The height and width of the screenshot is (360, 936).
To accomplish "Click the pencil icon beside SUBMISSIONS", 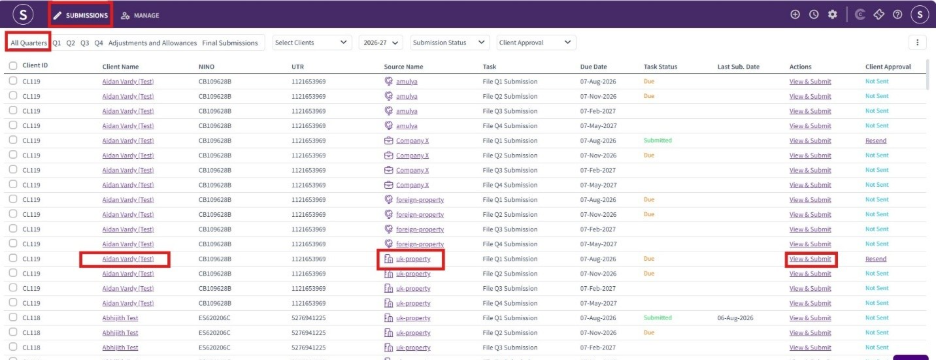I will pyautogui.click(x=57, y=16).
